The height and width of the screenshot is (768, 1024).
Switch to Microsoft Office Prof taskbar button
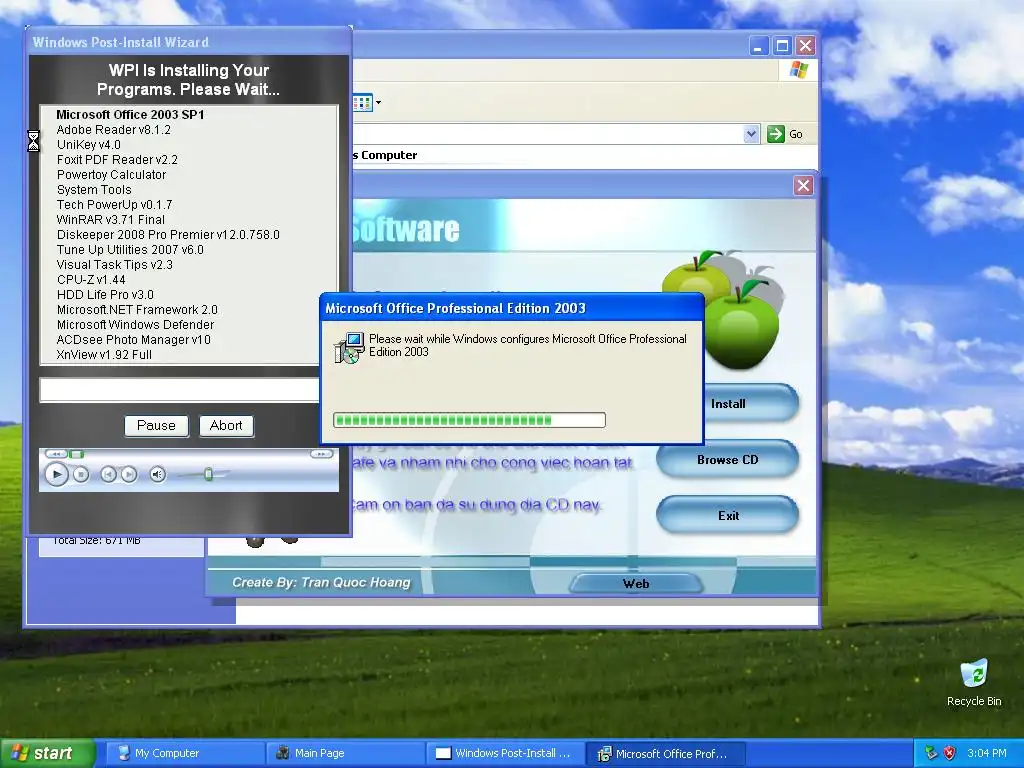pos(665,754)
